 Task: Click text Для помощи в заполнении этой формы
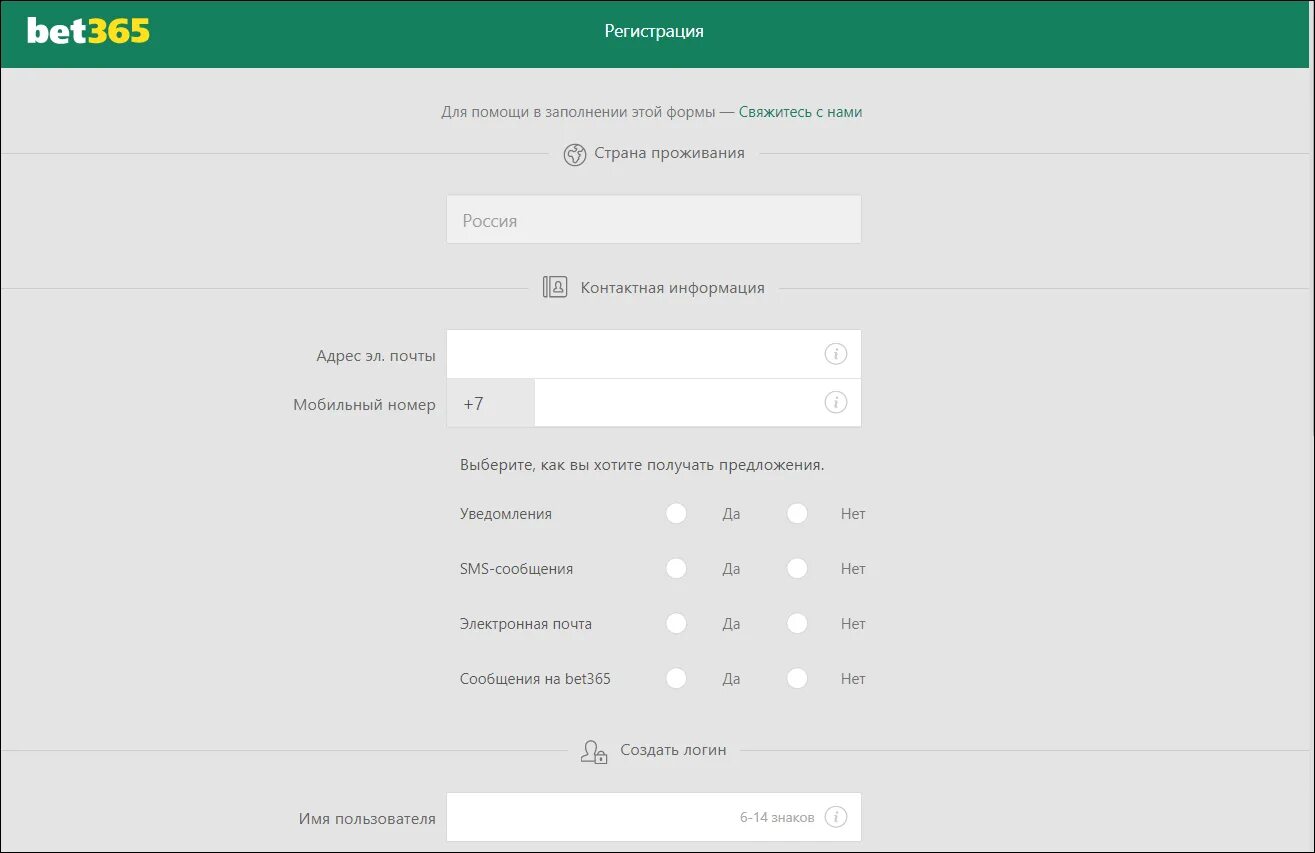click(579, 112)
